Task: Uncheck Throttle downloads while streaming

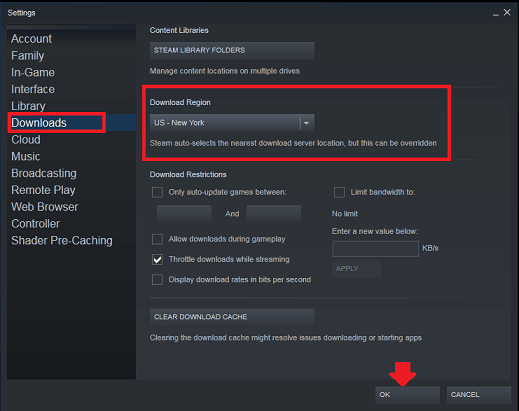Action: 157,259
